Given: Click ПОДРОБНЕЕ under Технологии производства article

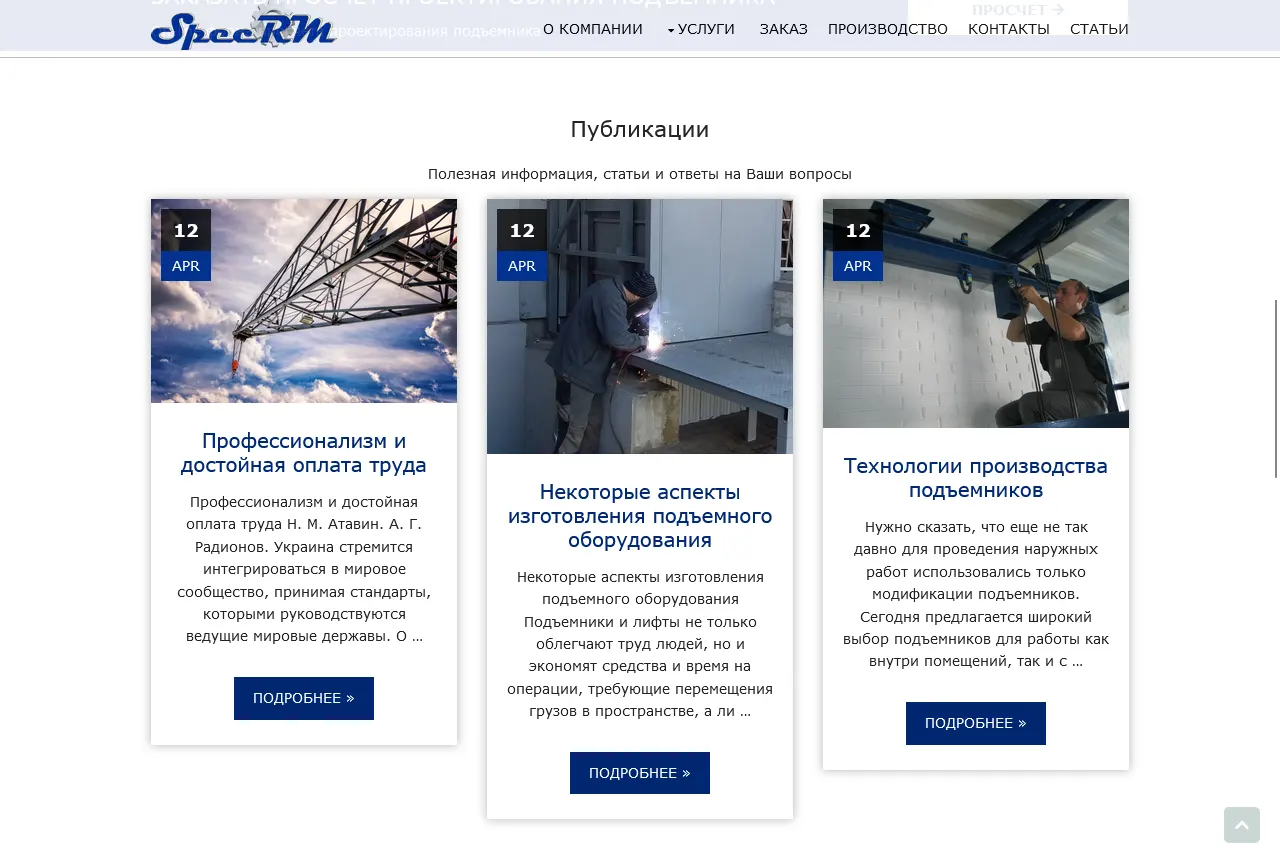Looking at the screenshot, I should 975,723.
